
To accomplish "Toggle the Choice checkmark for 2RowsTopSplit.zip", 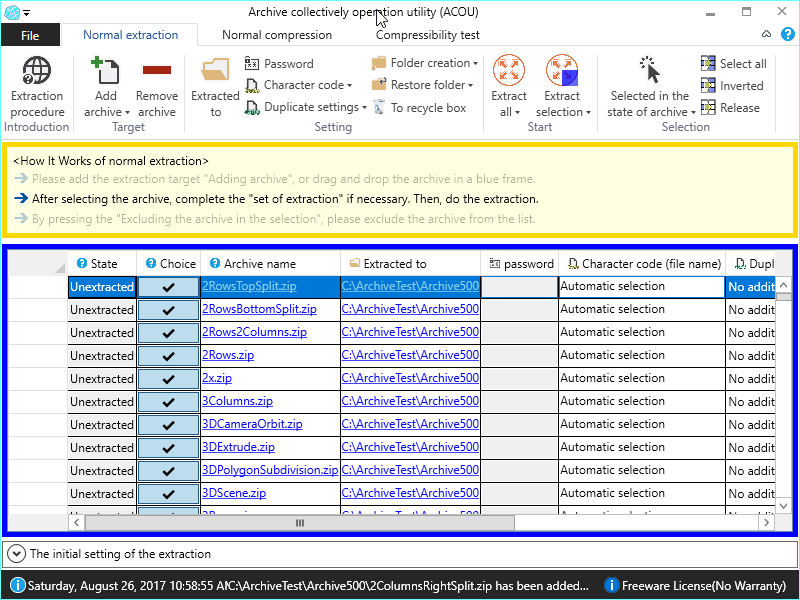I will pyautogui.click(x=168, y=287).
